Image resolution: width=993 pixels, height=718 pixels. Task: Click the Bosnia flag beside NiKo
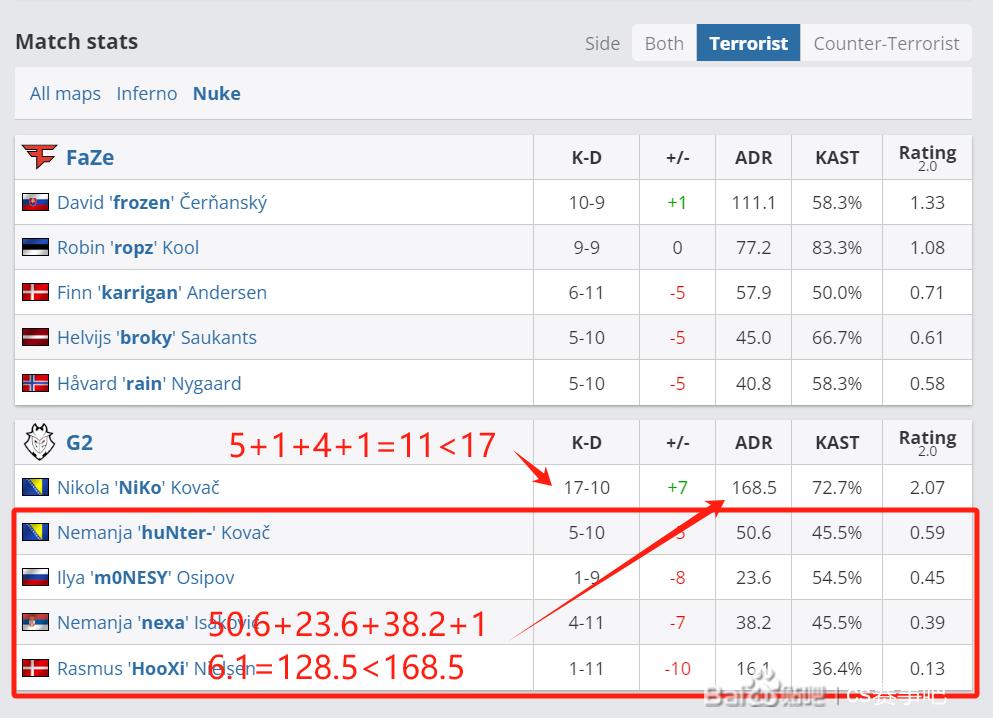pos(35,487)
